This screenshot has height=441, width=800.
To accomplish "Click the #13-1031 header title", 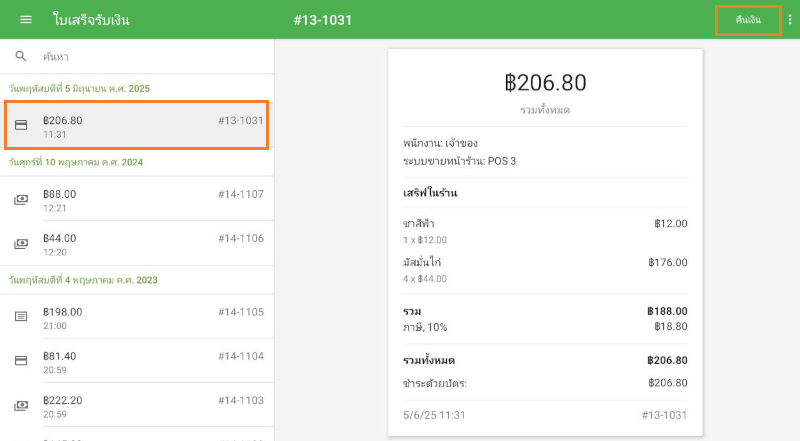I will coord(322,20).
